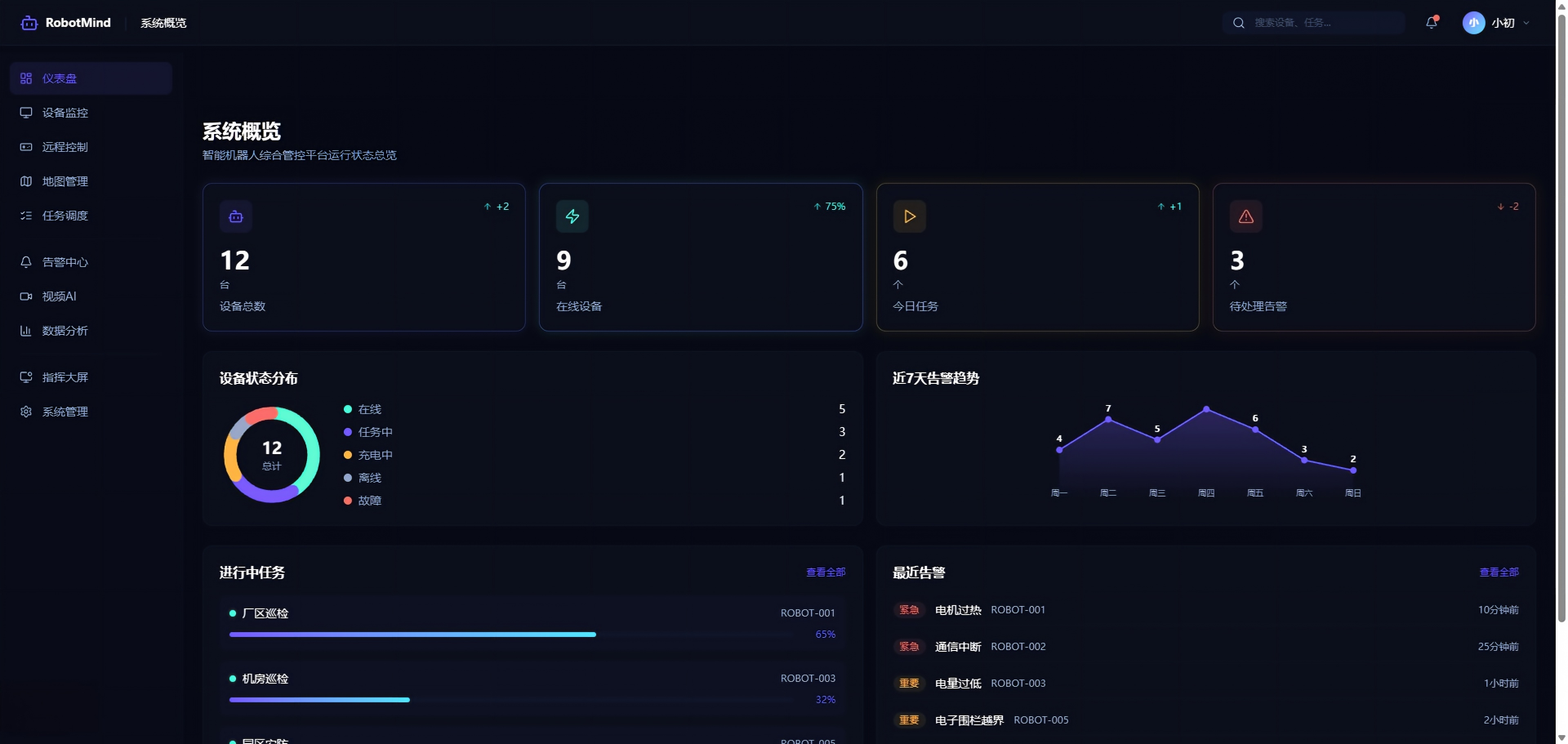Open 视频AI from the sidebar

click(x=91, y=296)
